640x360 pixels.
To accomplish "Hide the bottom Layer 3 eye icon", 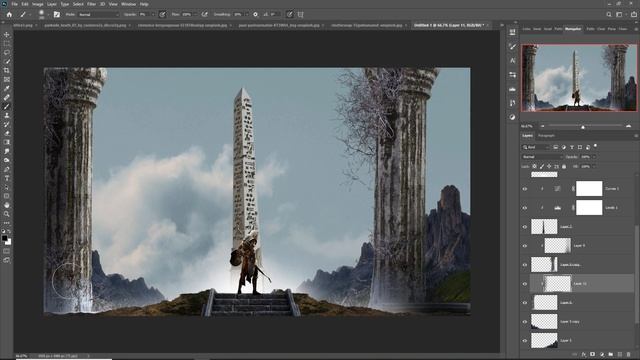I will click(525, 340).
